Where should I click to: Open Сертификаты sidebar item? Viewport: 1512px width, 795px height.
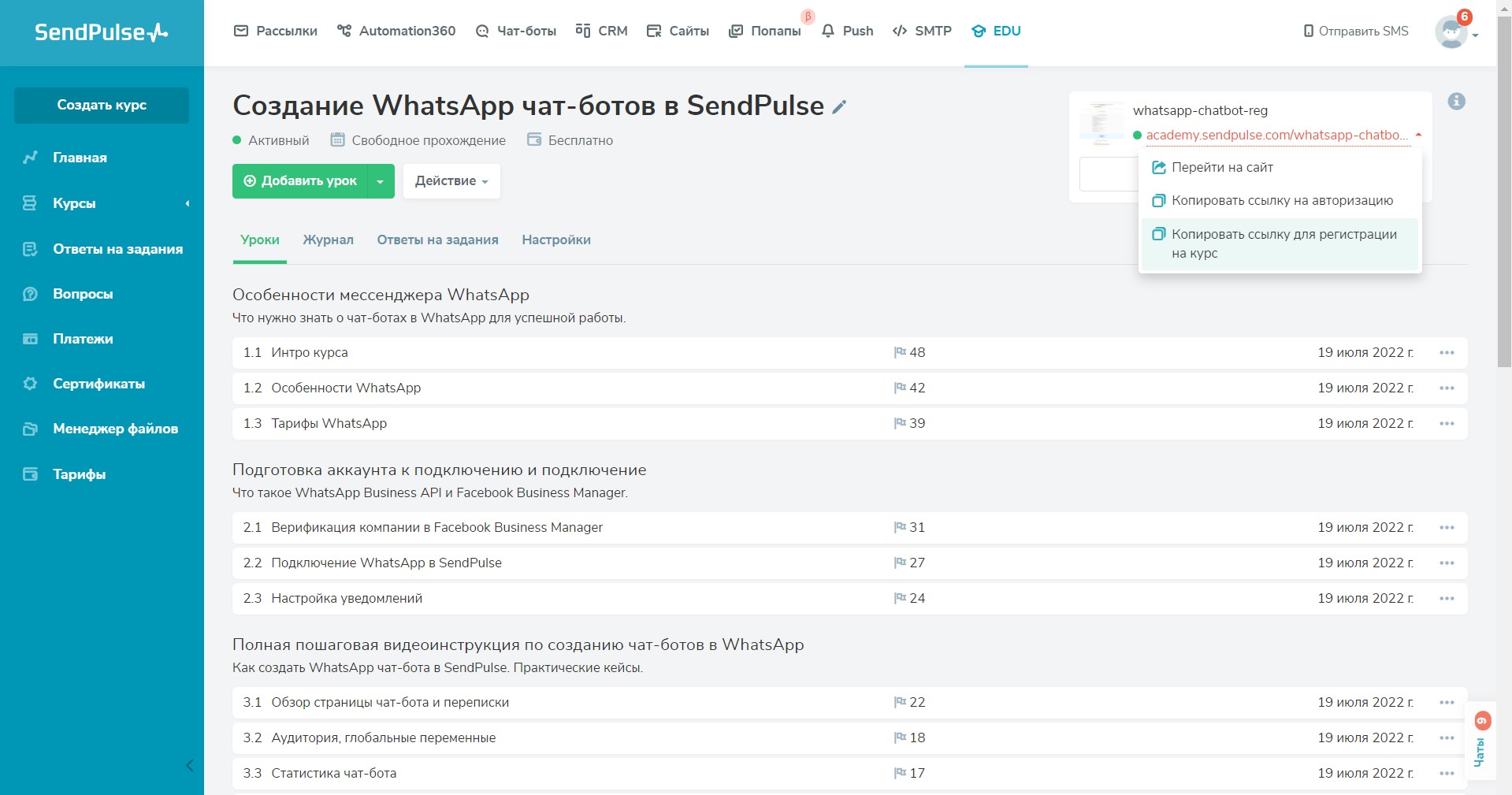click(98, 384)
